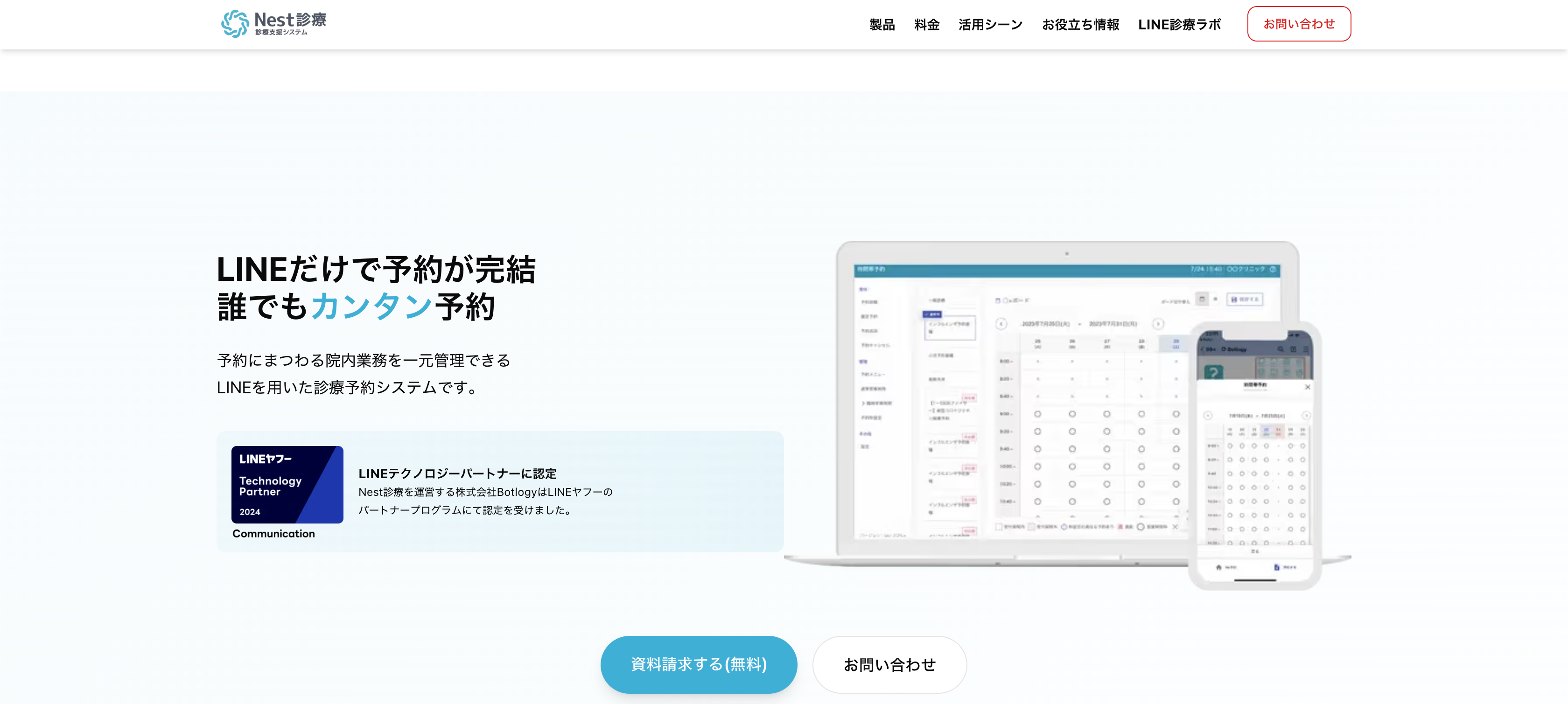Click the Nest診療 logo icon

click(x=234, y=22)
